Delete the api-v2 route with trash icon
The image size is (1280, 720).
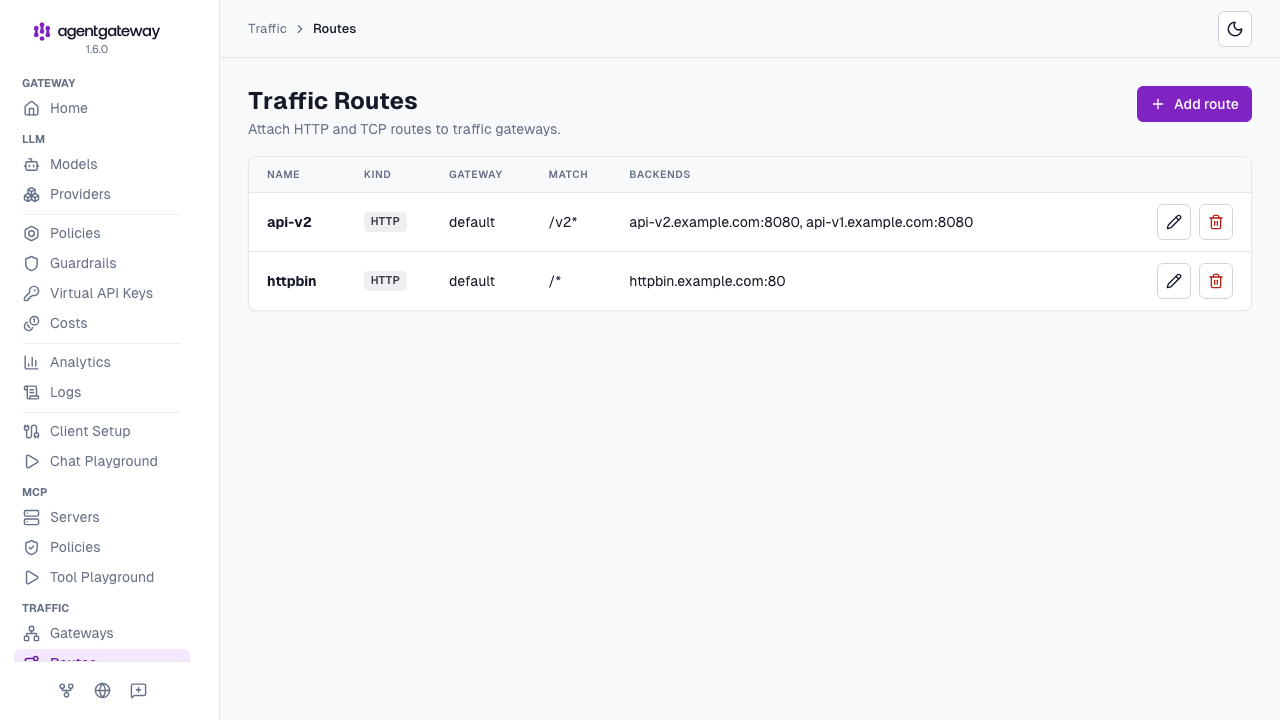click(x=1216, y=222)
